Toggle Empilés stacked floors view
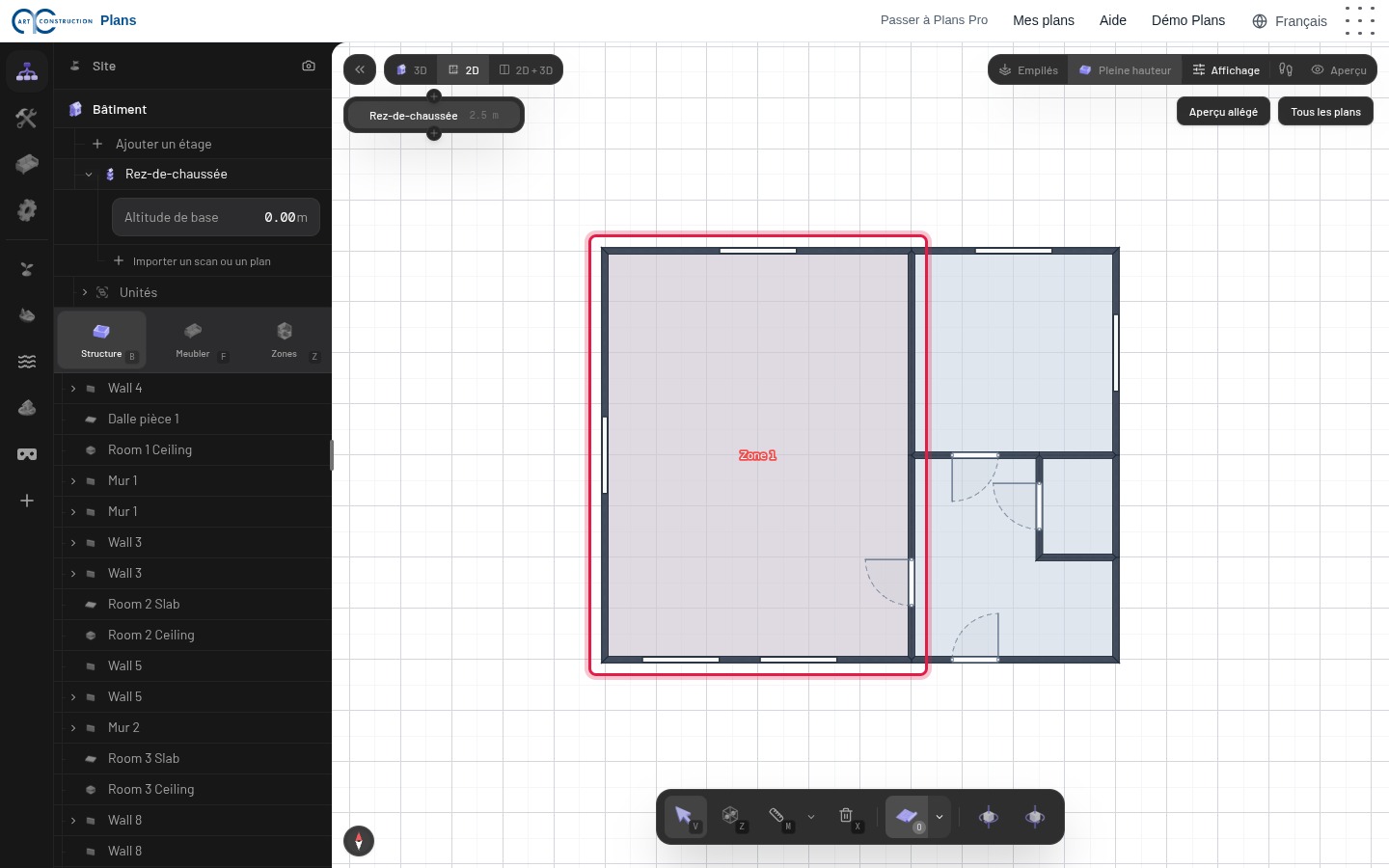Image resolution: width=1389 pixels, height=868 pixels. point(1028,69)
